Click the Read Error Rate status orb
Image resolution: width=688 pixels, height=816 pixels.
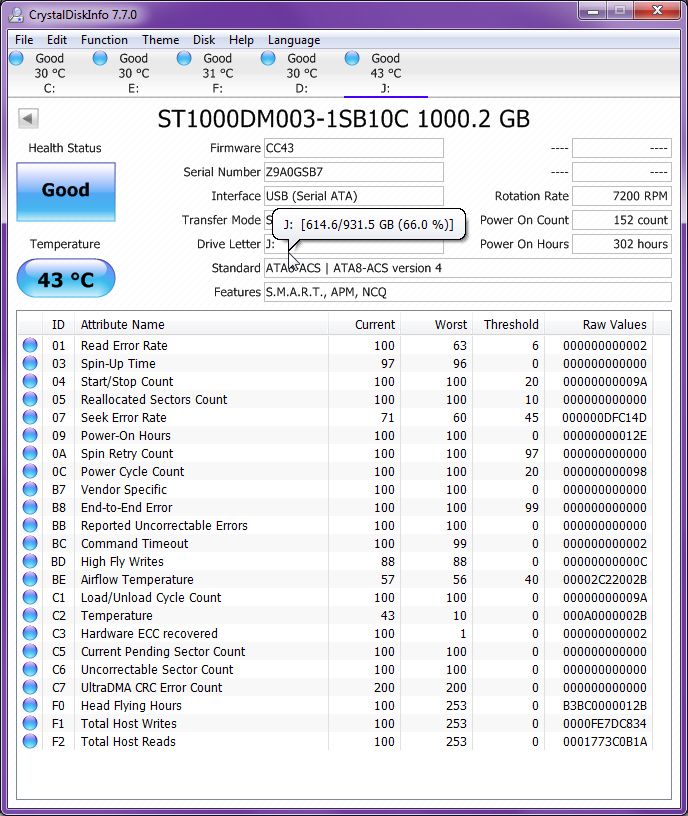coord(30,345)
